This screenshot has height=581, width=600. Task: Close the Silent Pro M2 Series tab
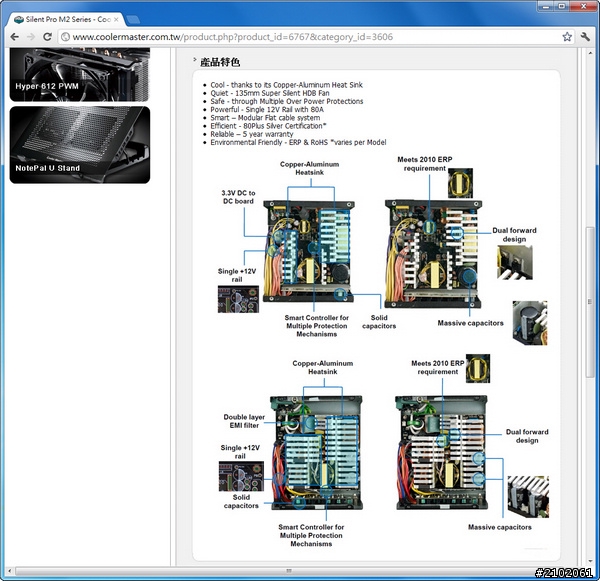click(116, 19)
